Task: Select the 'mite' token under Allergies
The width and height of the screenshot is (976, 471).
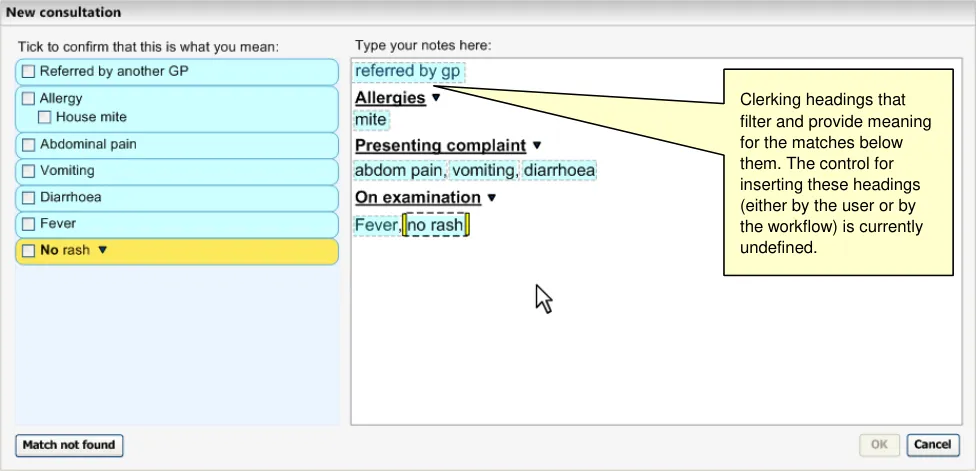Action: (x=371, y=120)
